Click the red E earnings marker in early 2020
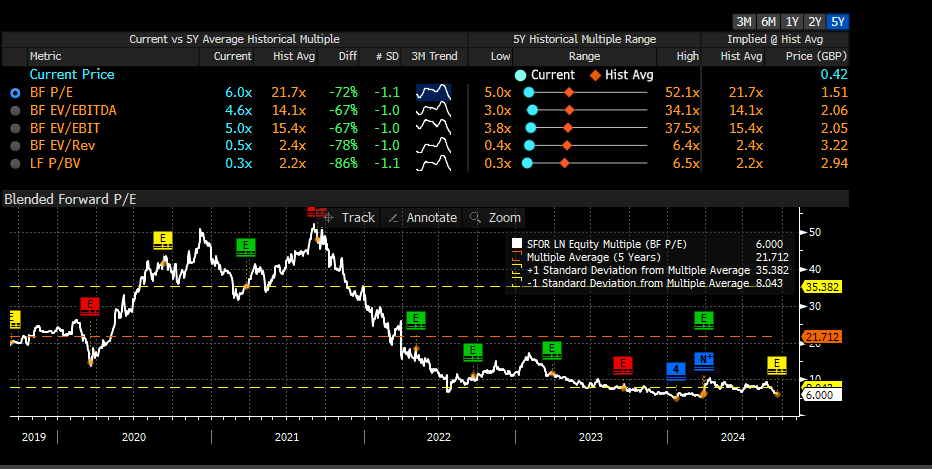This screenshot has height=469, width=932. click(90, 306)
